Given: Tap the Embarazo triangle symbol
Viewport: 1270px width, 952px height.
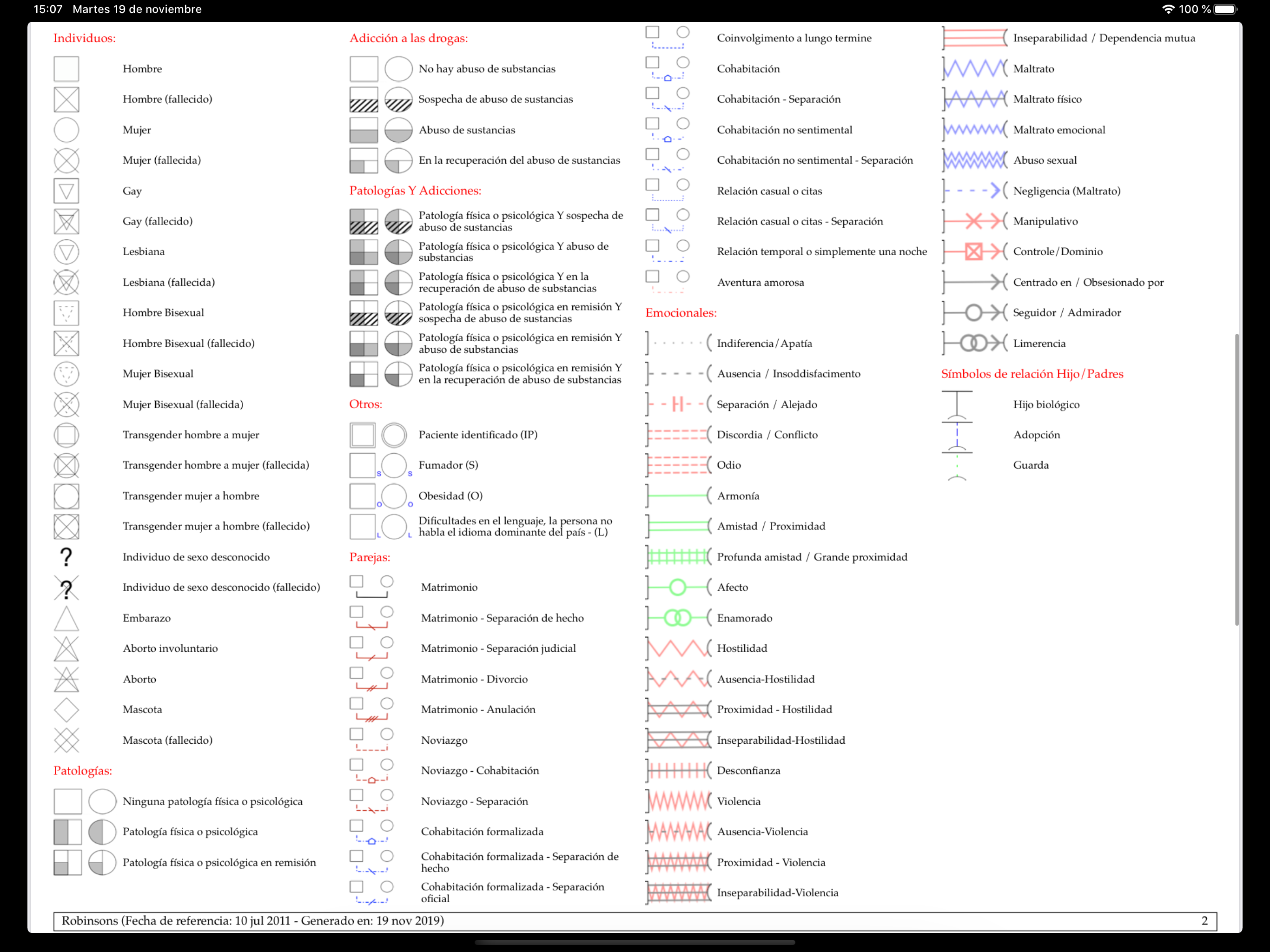Looking at the screenshot, I should click(x=66, y=618).
